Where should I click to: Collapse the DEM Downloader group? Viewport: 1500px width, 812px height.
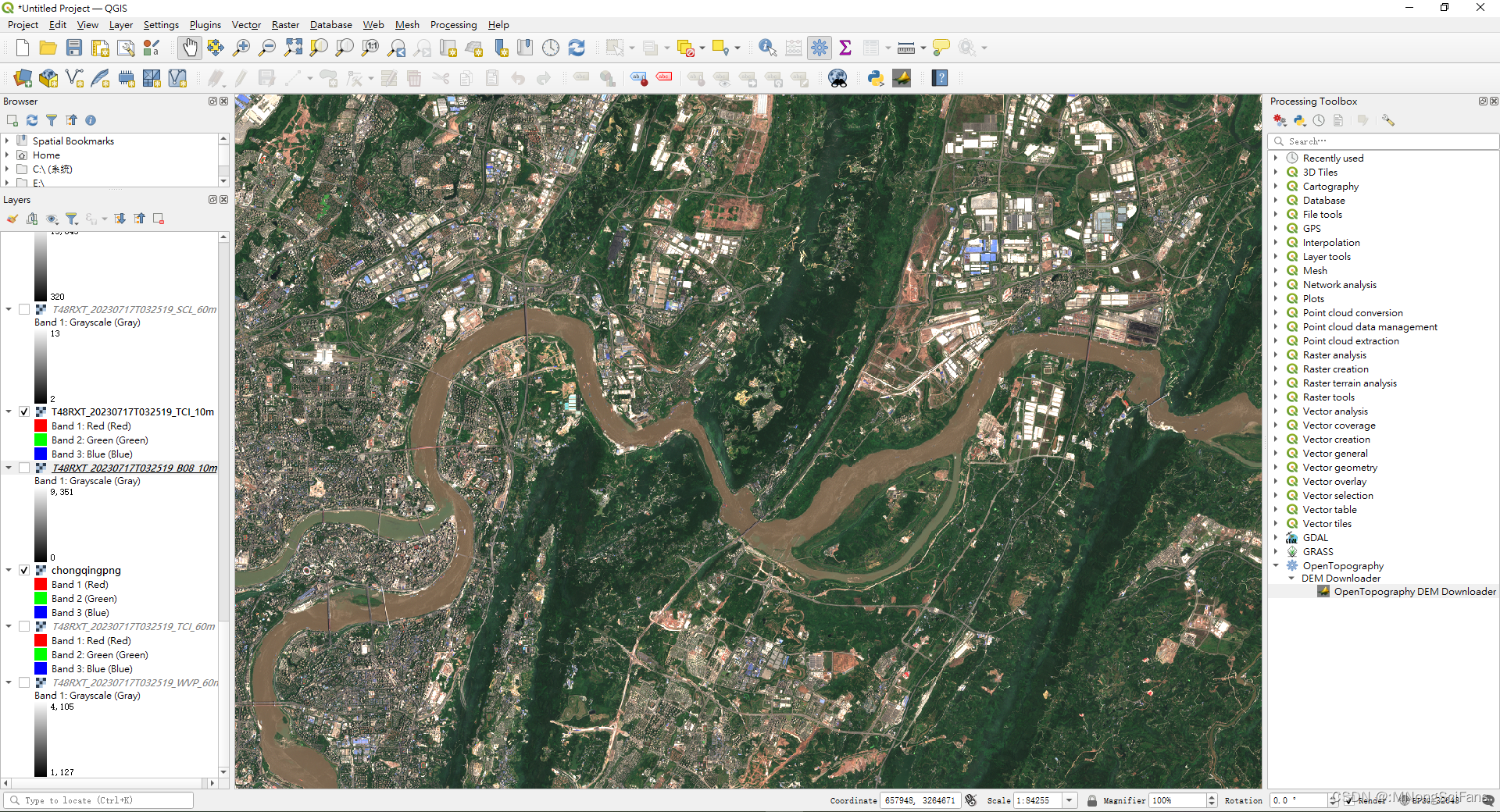click(x=1291, y=579)
